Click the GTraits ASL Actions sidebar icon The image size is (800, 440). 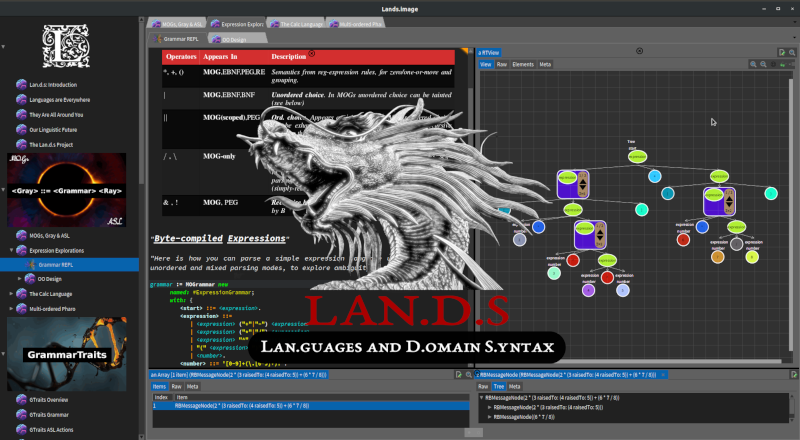tap(21, 429)
